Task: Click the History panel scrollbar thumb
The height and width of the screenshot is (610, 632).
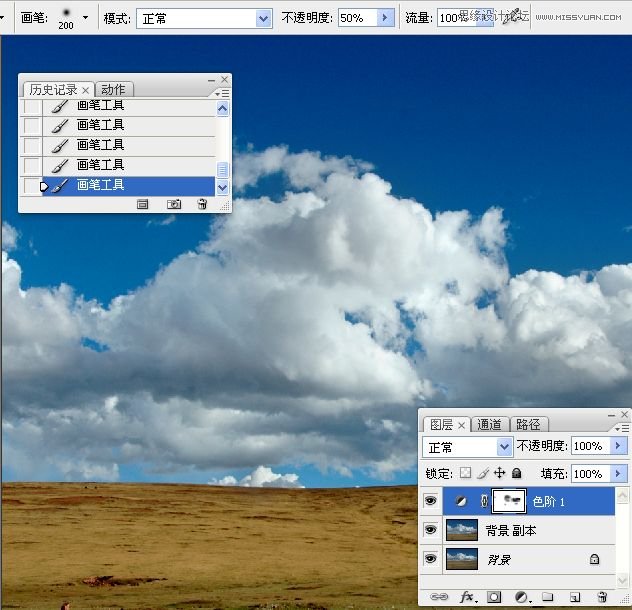Action: pos(222,169)
